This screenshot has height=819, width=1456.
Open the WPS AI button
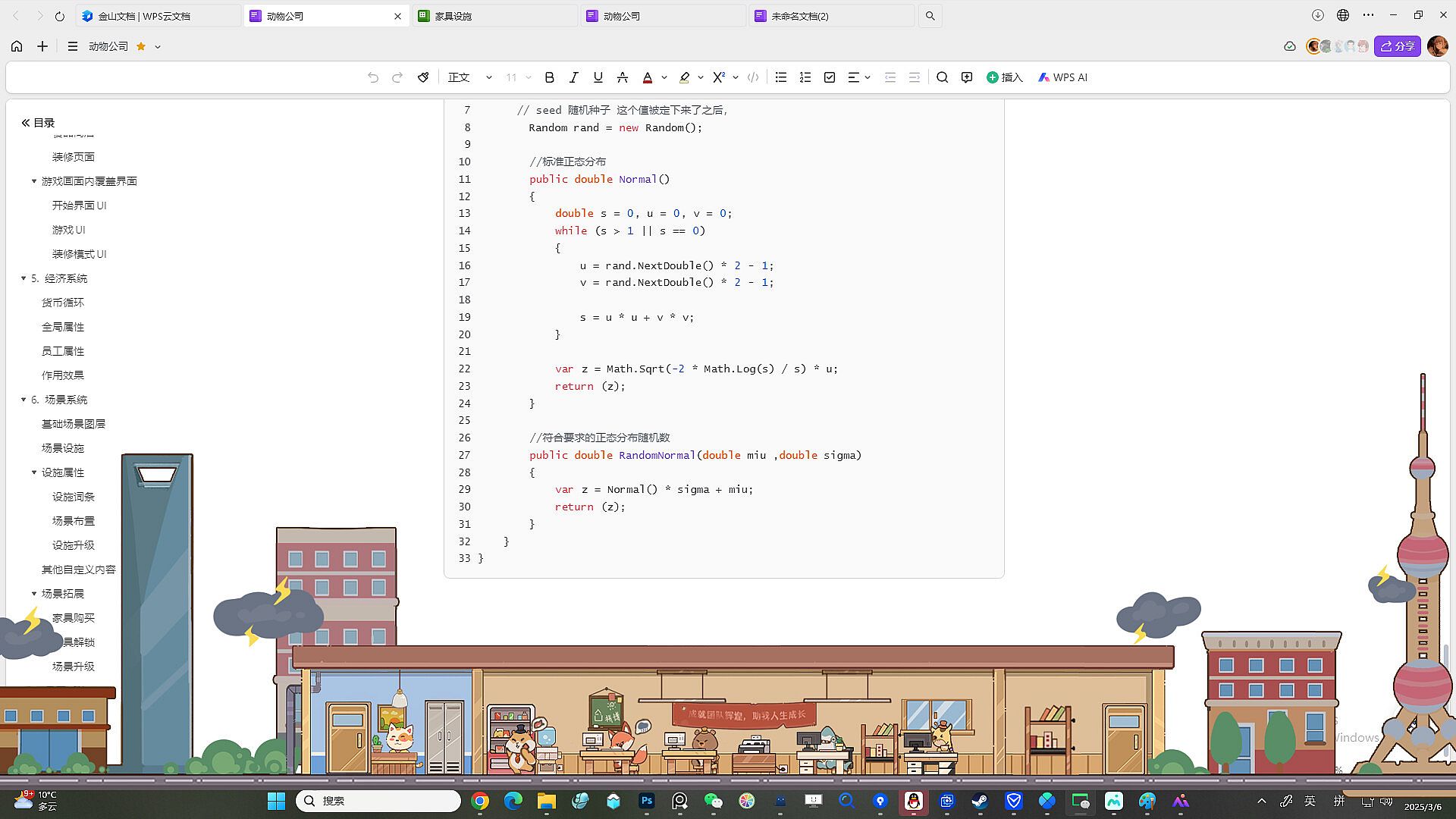[x=1063, y=77]
